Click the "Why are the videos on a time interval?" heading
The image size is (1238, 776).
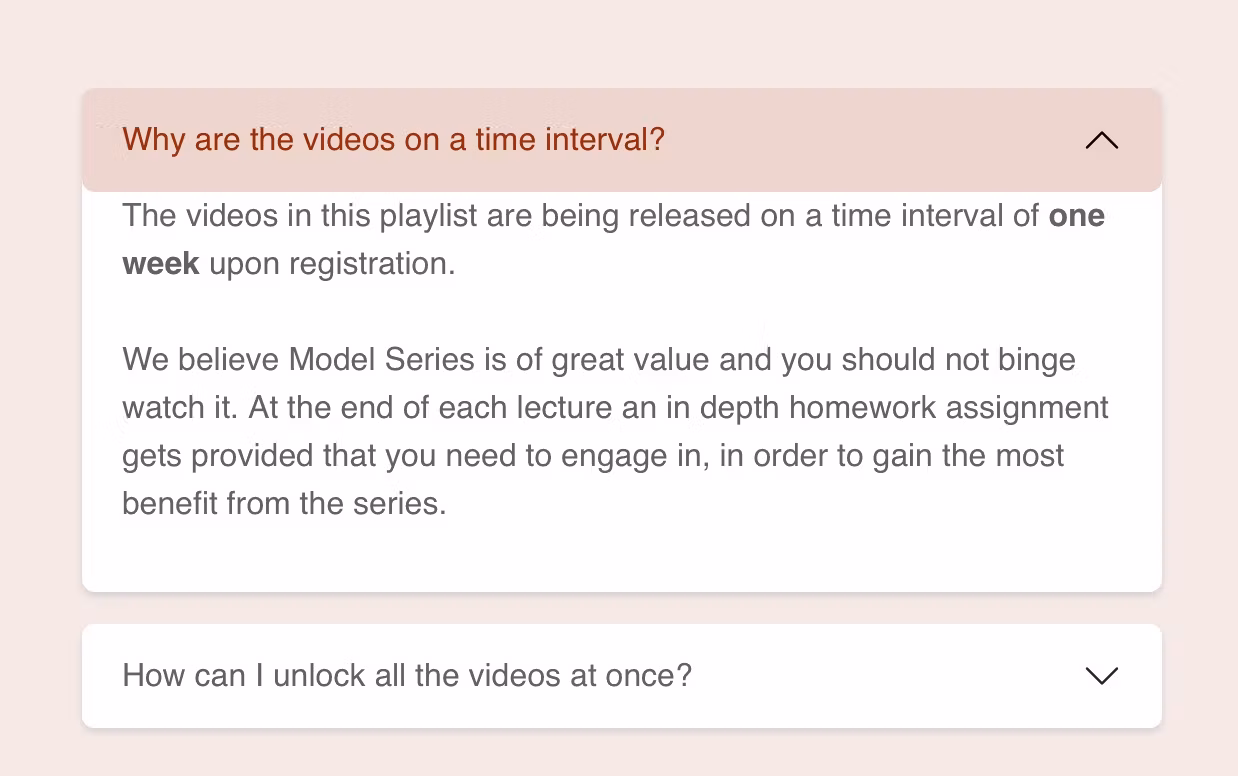click(x=393, y=140)
